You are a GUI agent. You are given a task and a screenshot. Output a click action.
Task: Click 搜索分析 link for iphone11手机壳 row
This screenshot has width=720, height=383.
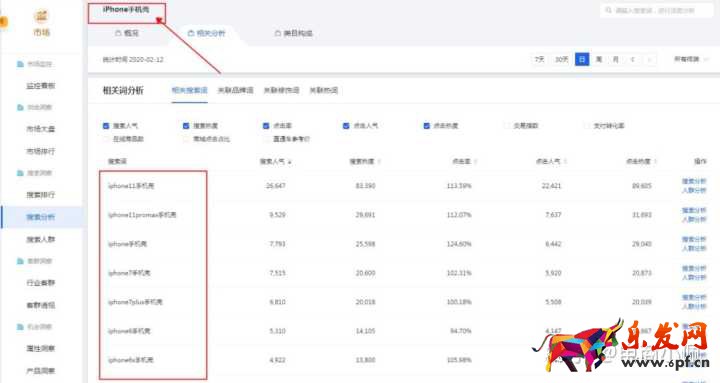coord(694,181)
